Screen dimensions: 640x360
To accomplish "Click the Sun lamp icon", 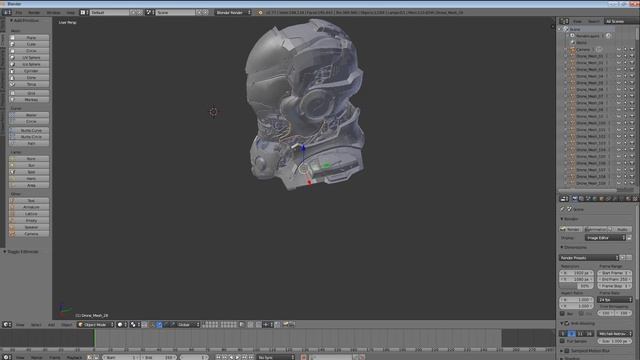I will (x=12, y=165).
